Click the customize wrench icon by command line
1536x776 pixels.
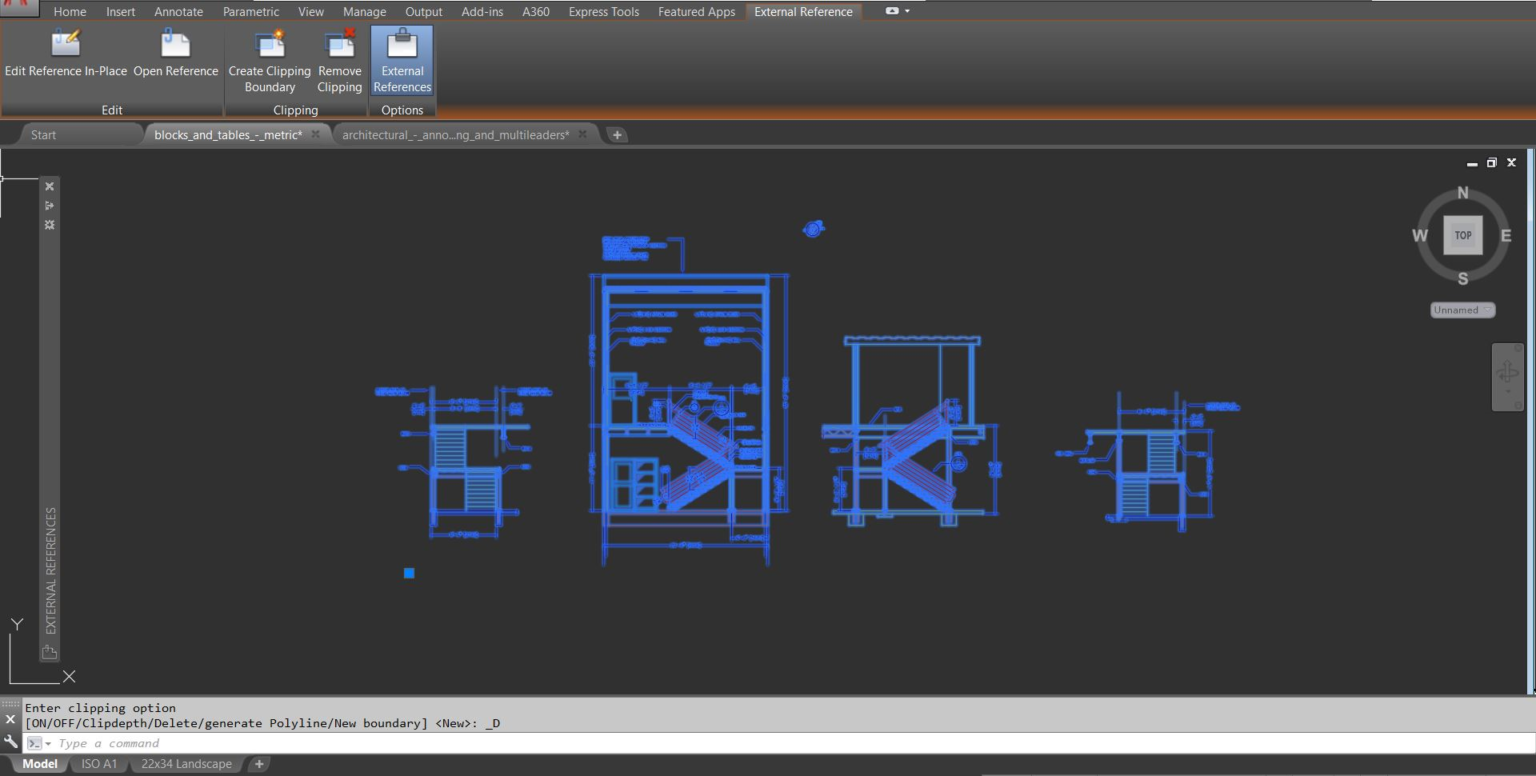point(11,742)
